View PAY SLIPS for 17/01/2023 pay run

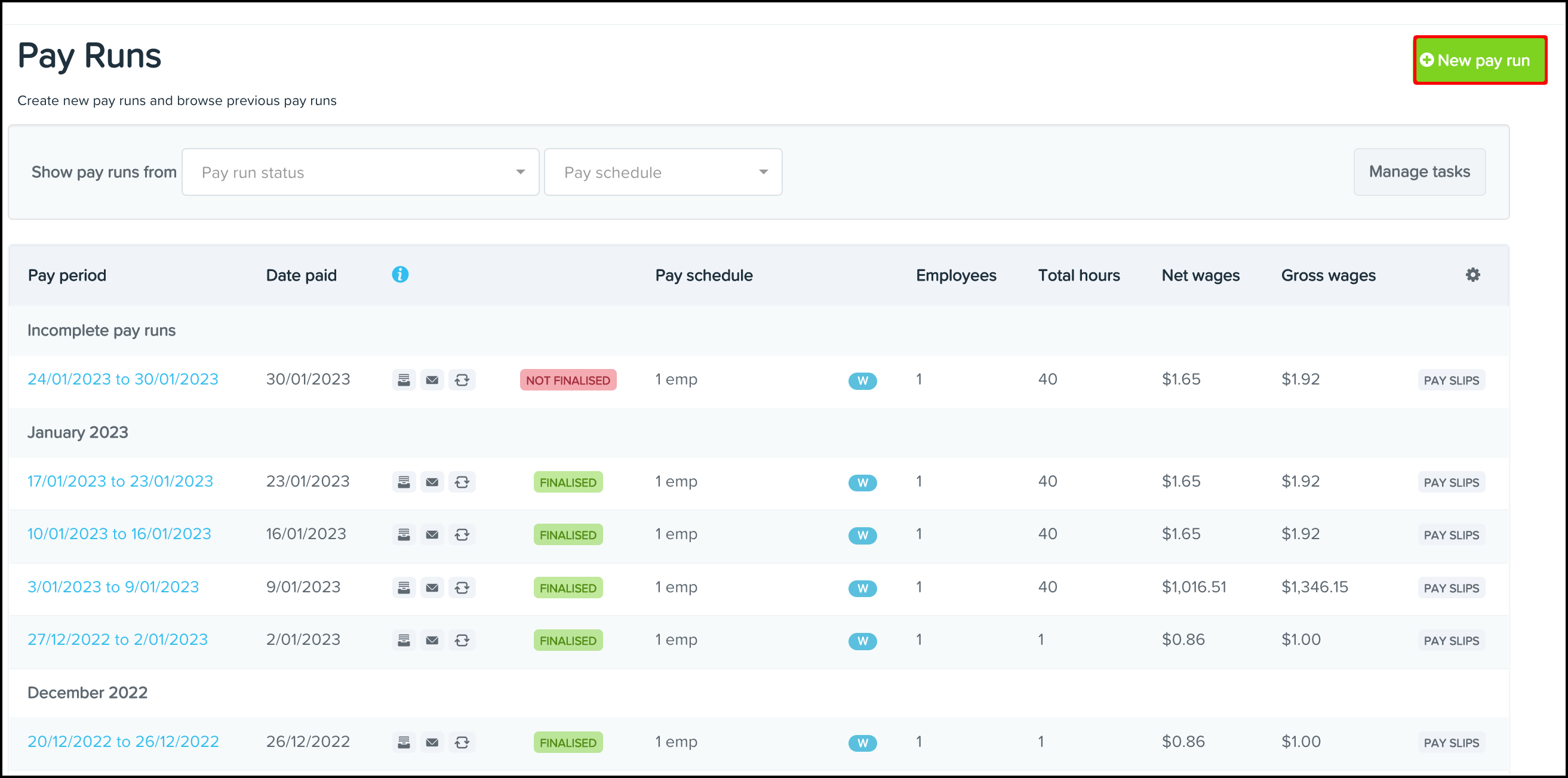pos(1450,482)
